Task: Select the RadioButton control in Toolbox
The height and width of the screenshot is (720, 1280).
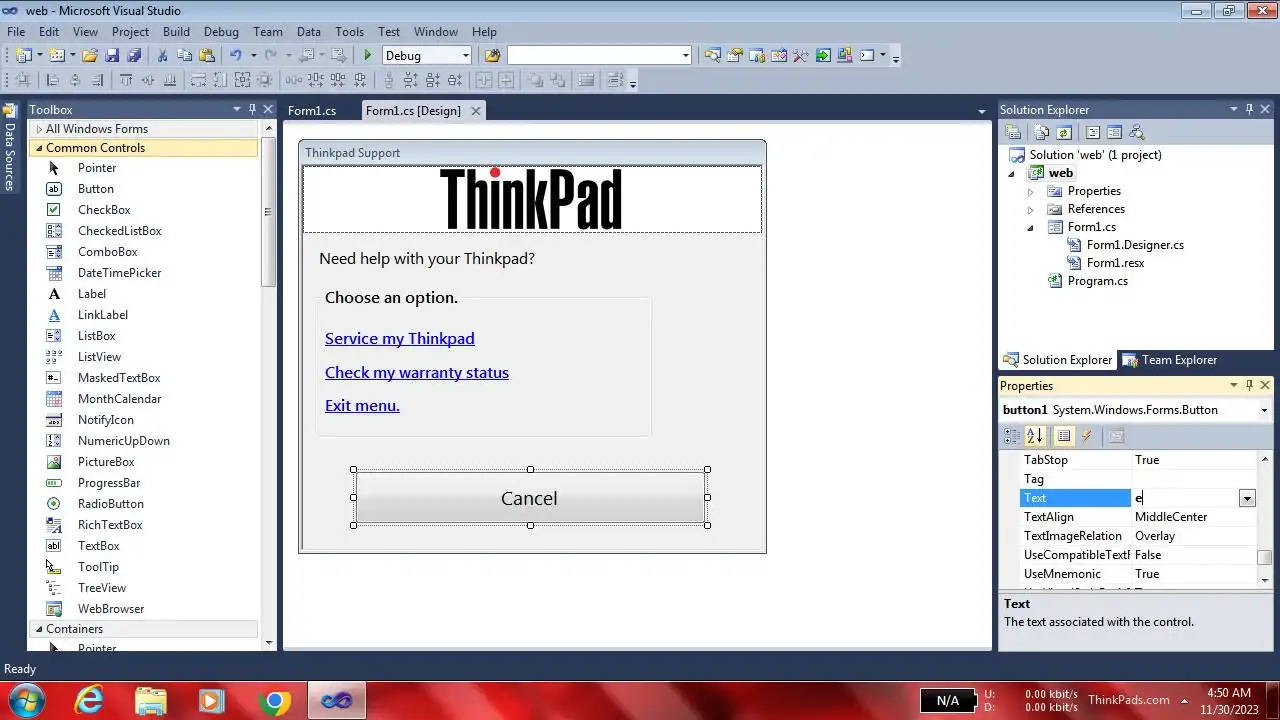Action: coord(111,504)
